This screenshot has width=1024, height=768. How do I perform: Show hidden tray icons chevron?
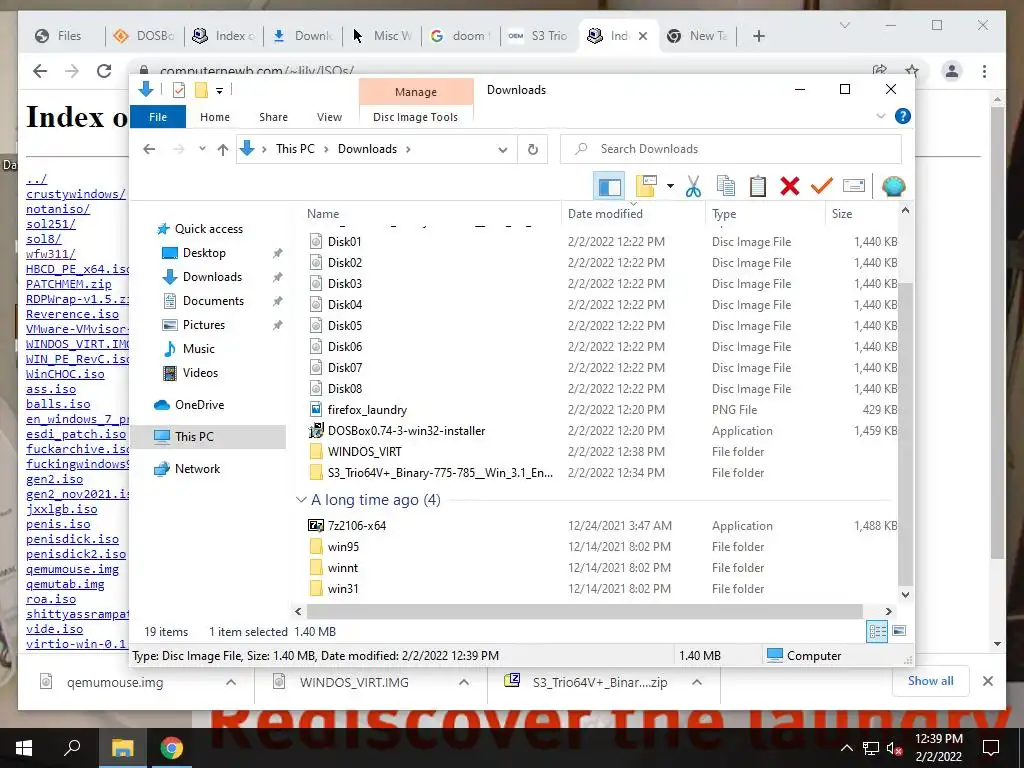[x=846, y=748]
